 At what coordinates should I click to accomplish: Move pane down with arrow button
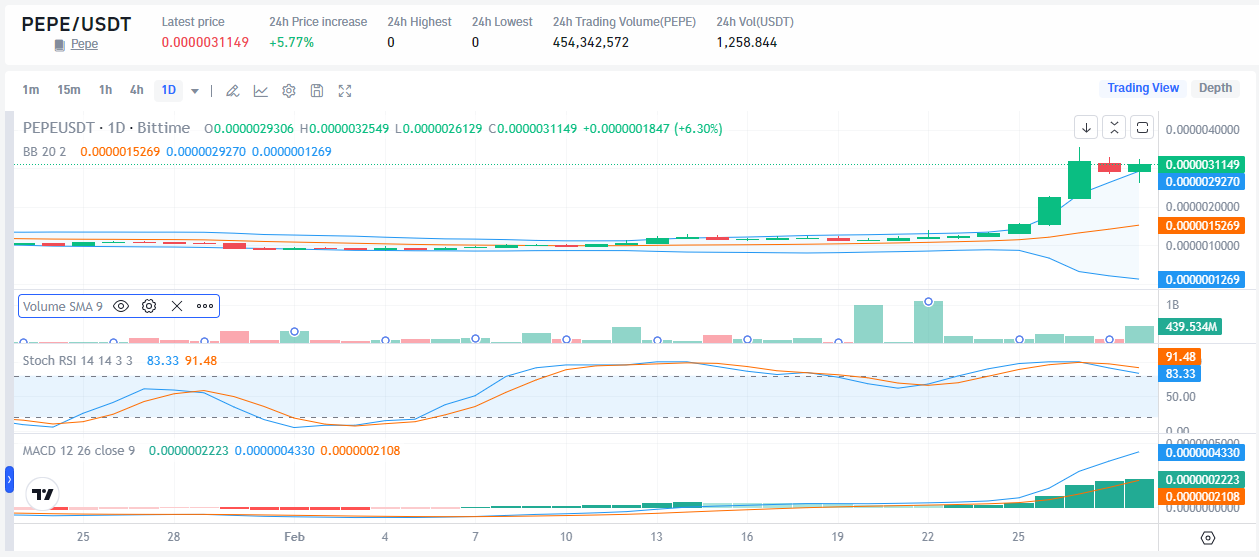(1086, 127)
